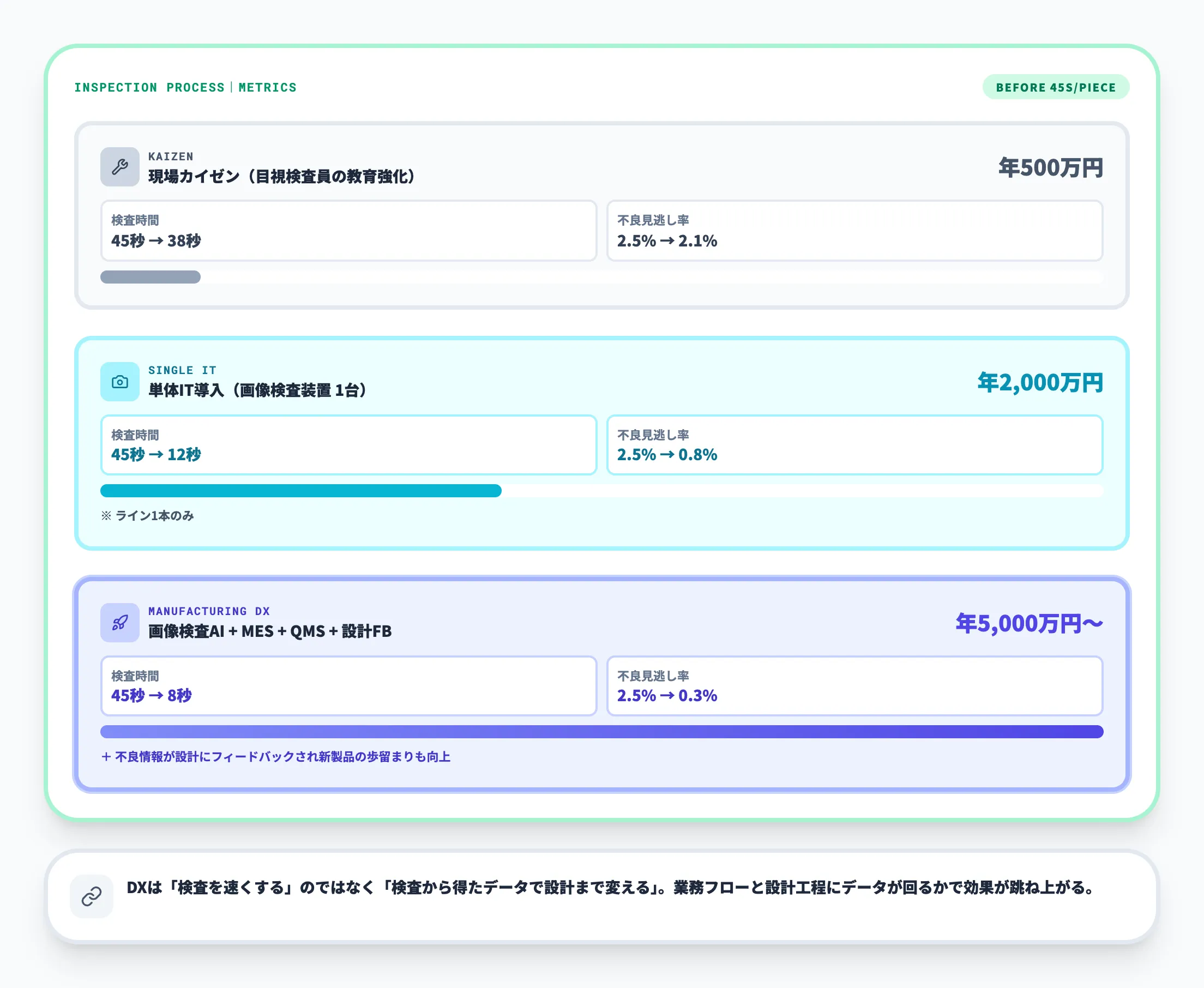1204x988 pixels.
Task: Click the INSPECTION PROCESS | METRICS header
Action: coord(185,87)
